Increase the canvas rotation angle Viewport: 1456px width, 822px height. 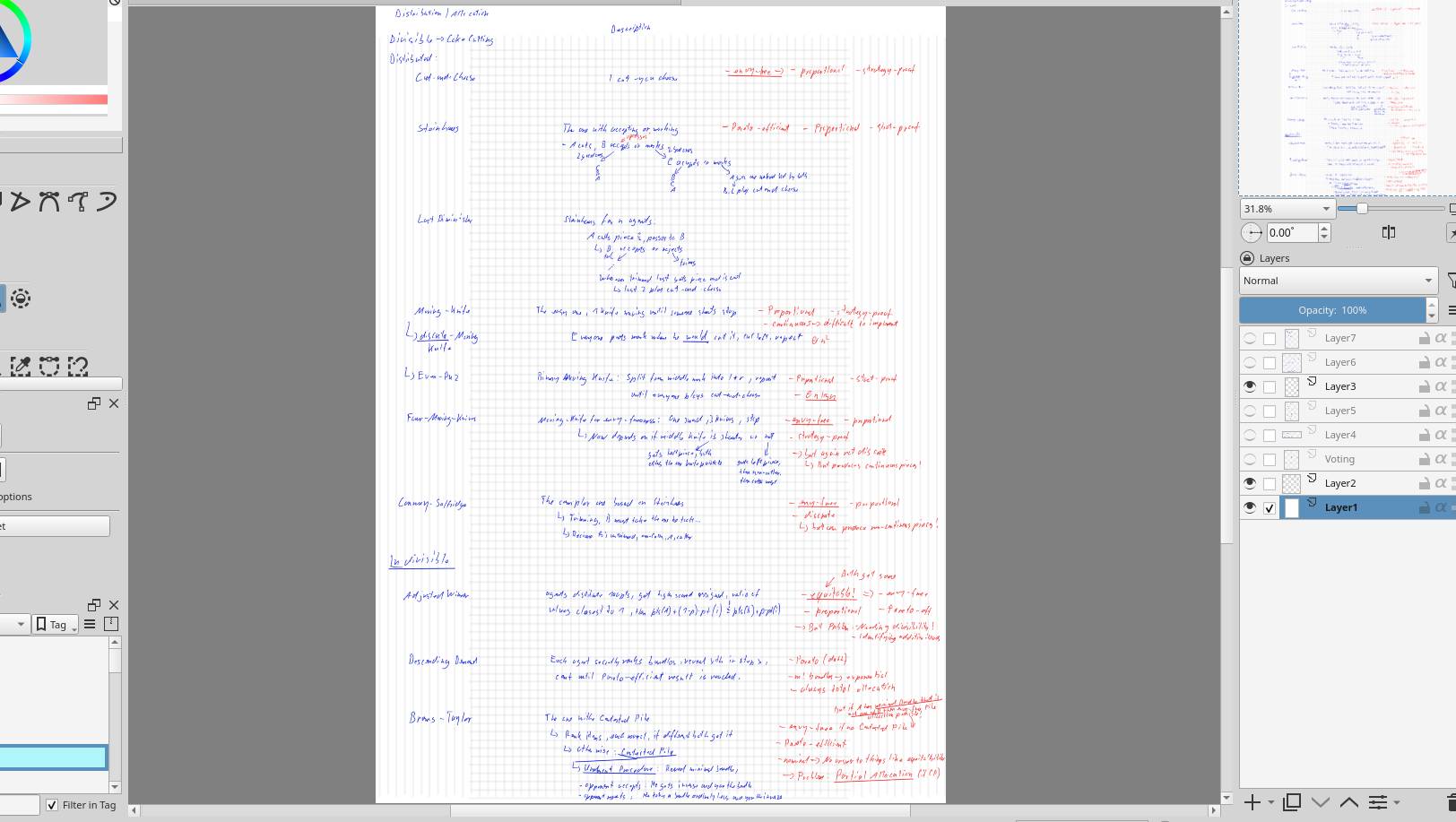point(1324,228)
